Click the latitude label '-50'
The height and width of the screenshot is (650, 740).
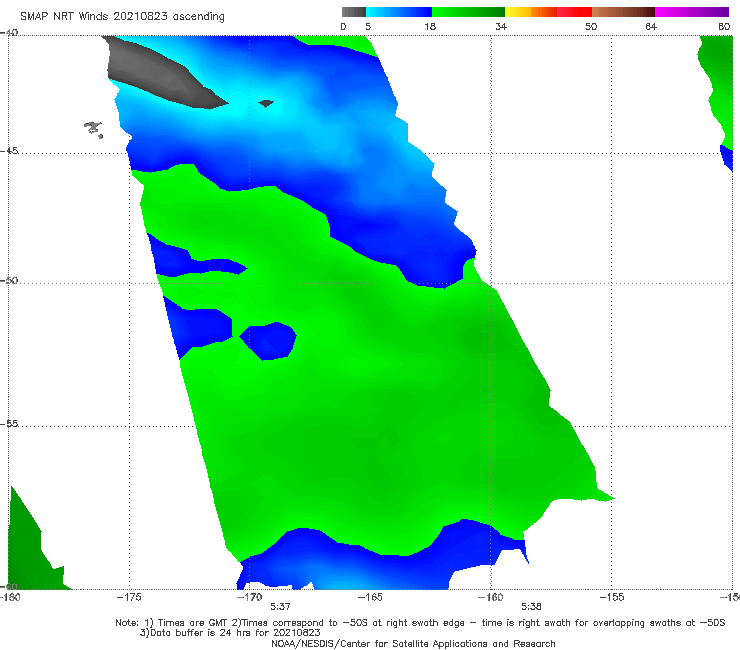9,280
